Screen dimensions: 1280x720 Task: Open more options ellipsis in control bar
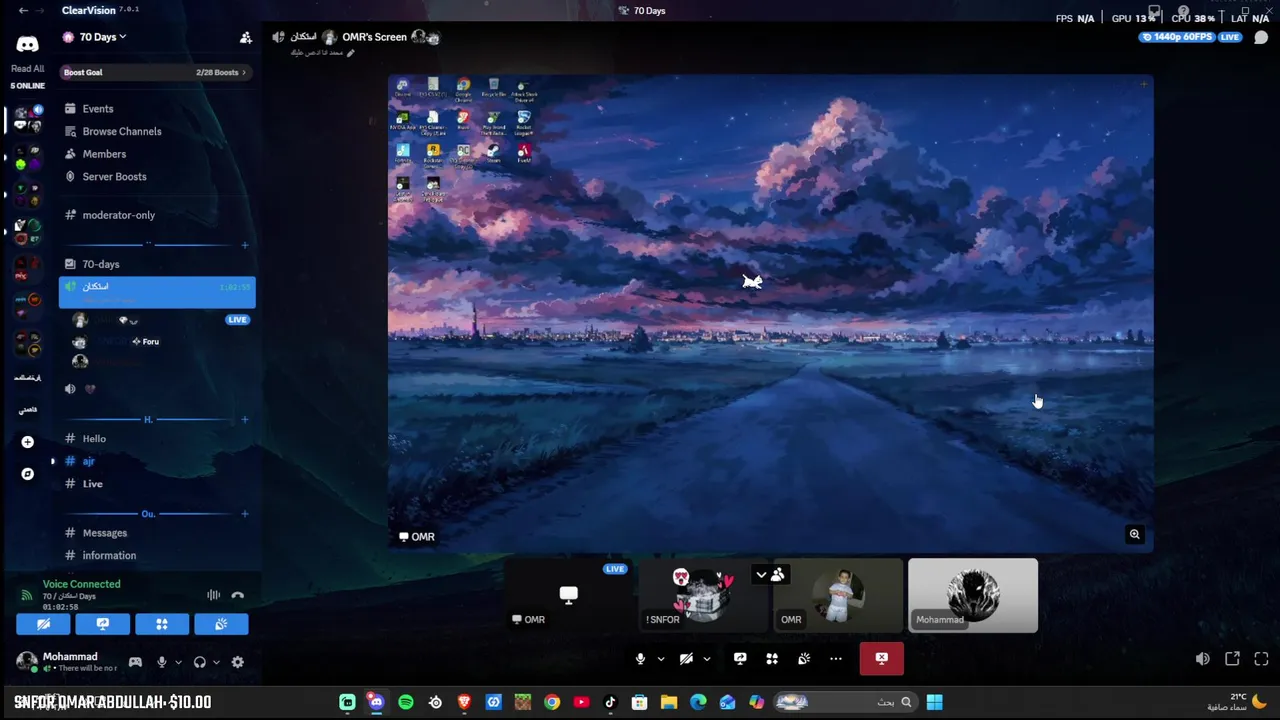(x=836, y=659)
